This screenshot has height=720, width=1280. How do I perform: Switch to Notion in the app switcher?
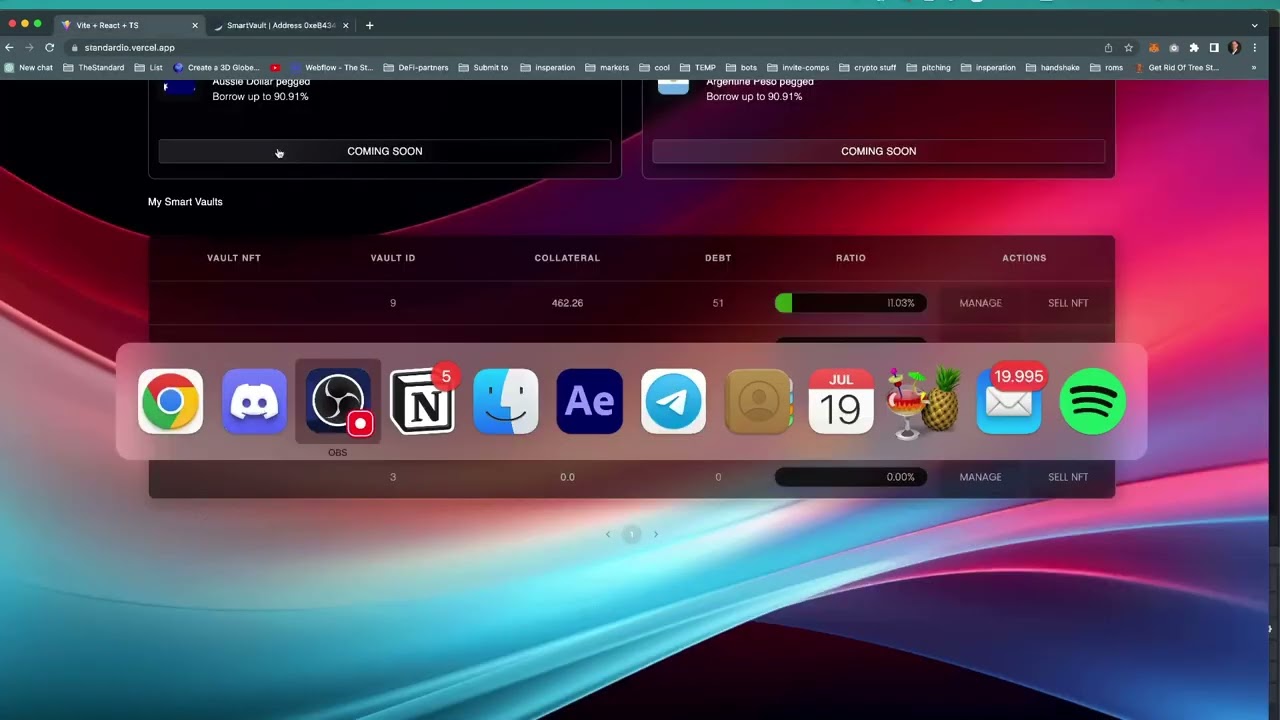coord(422,402)
